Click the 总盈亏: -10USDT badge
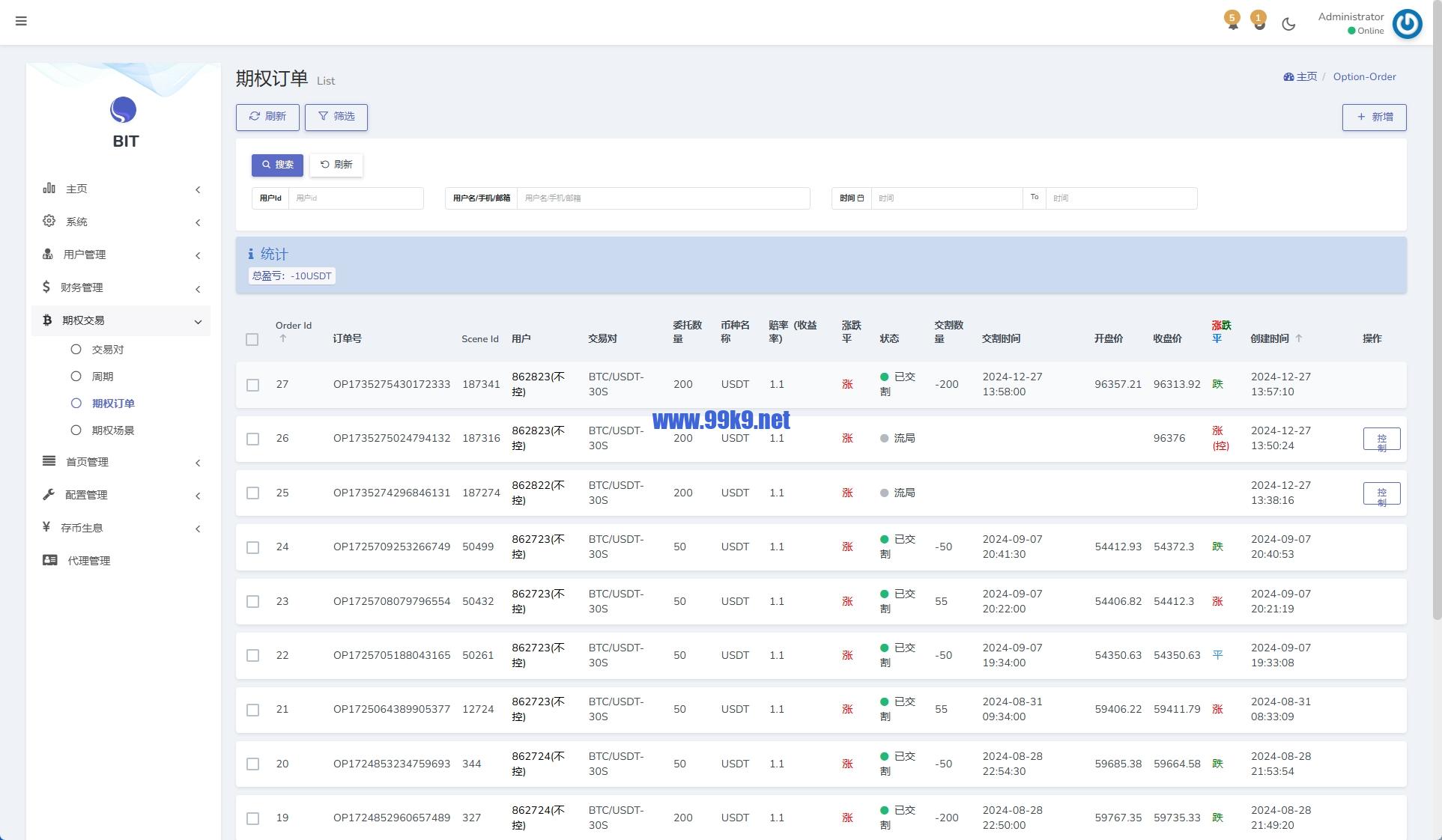The image size is (1442, 840). point(291,276)
